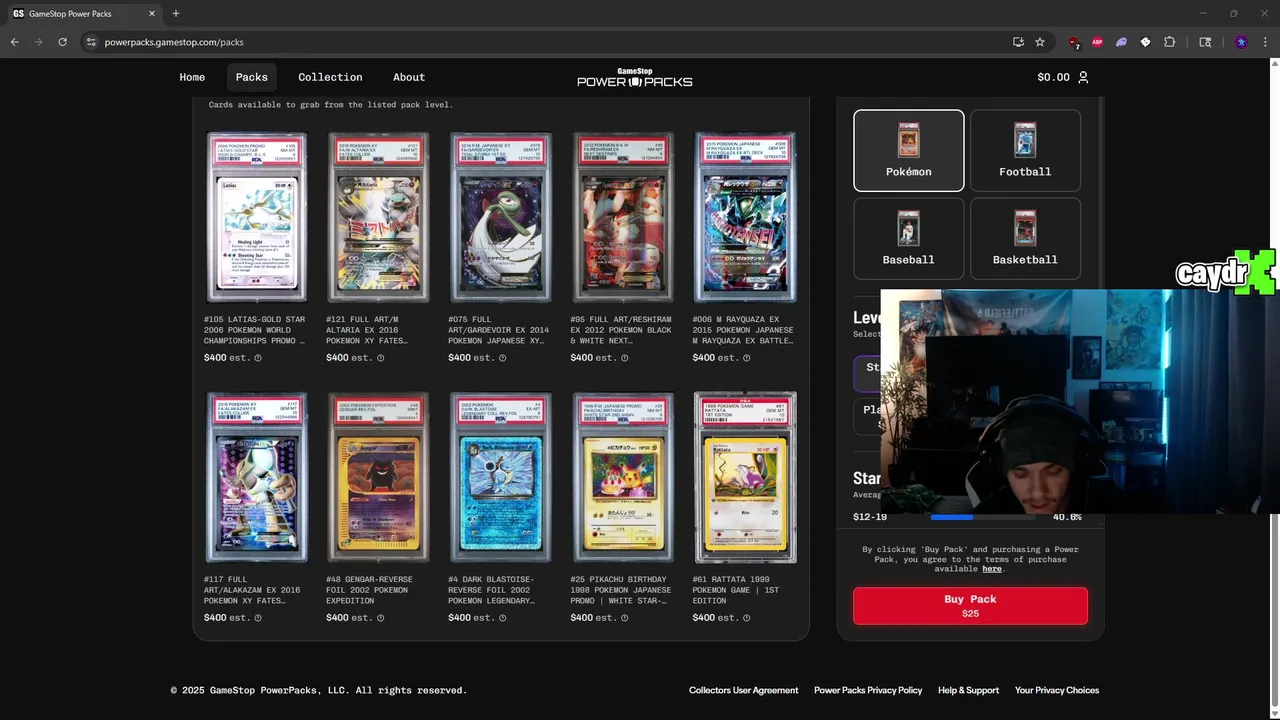Select the Pokémon category card
Image resolution: width=1280 pixels, height=720 pixels.
[x=909, y=150]
